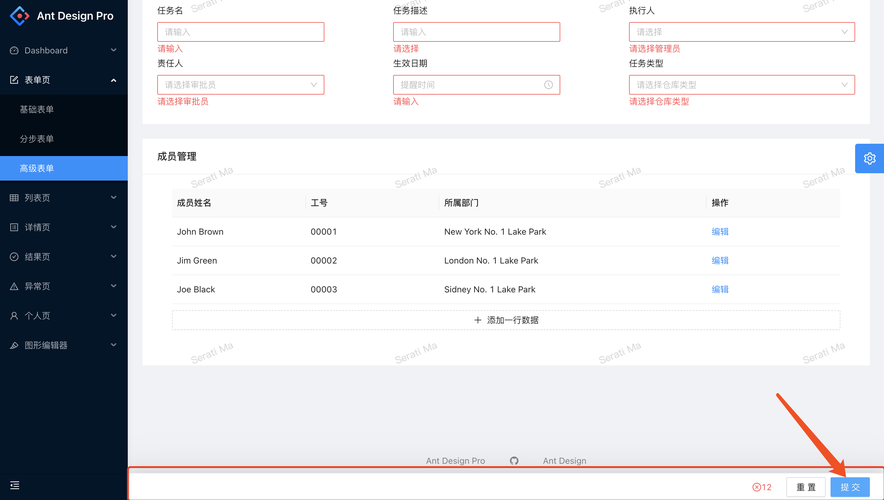This screenshot has height=500, width=884.
Task: Collapse the sidebar with the bottom menu-fold icon
Action: [15, 485]
